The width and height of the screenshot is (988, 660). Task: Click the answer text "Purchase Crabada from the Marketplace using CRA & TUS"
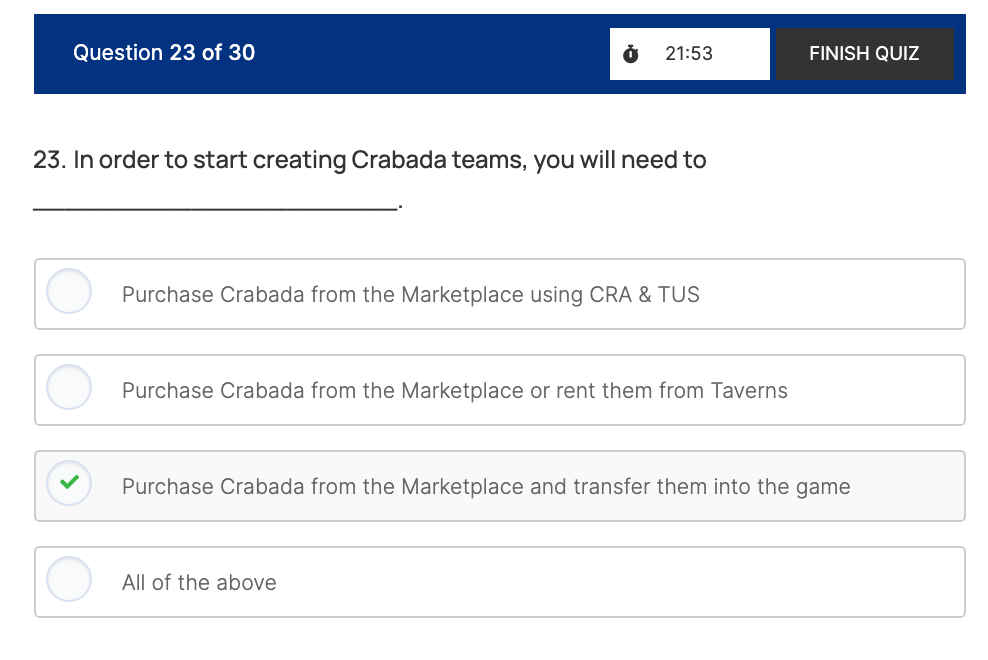click(410, 295)
